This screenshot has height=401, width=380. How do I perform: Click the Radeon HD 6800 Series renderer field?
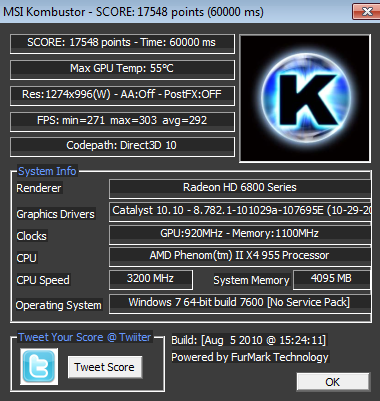pyautogui.click(x=240, y=189)
